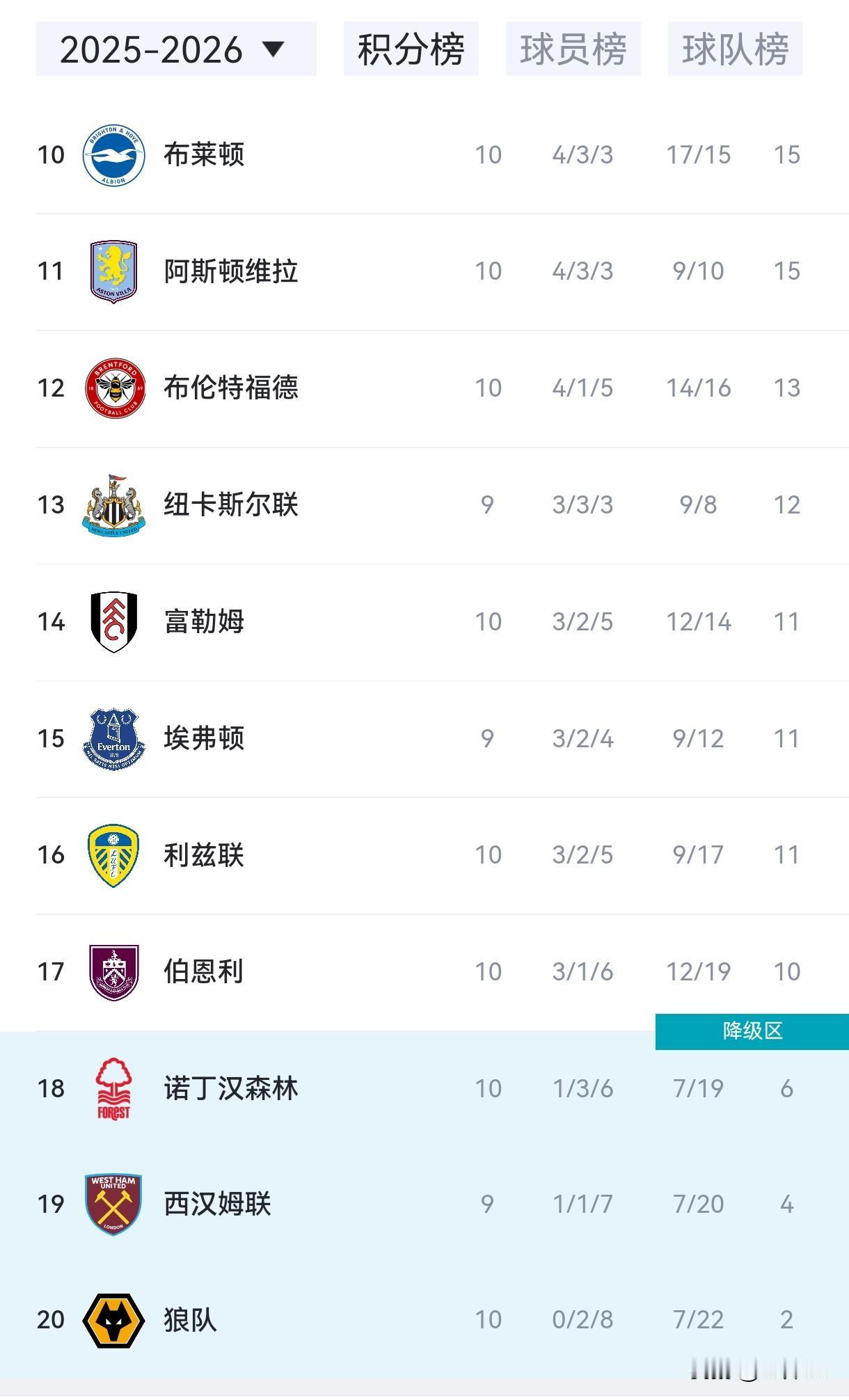Open the 球队榜 tab
849x1400 pixels.
[x=735, y=49]
